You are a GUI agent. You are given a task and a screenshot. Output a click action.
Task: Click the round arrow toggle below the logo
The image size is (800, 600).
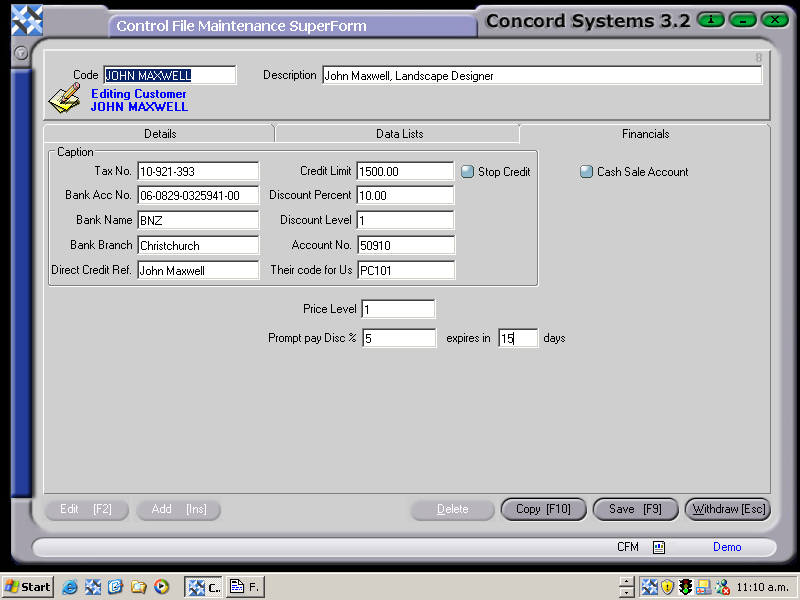point(21,53)
